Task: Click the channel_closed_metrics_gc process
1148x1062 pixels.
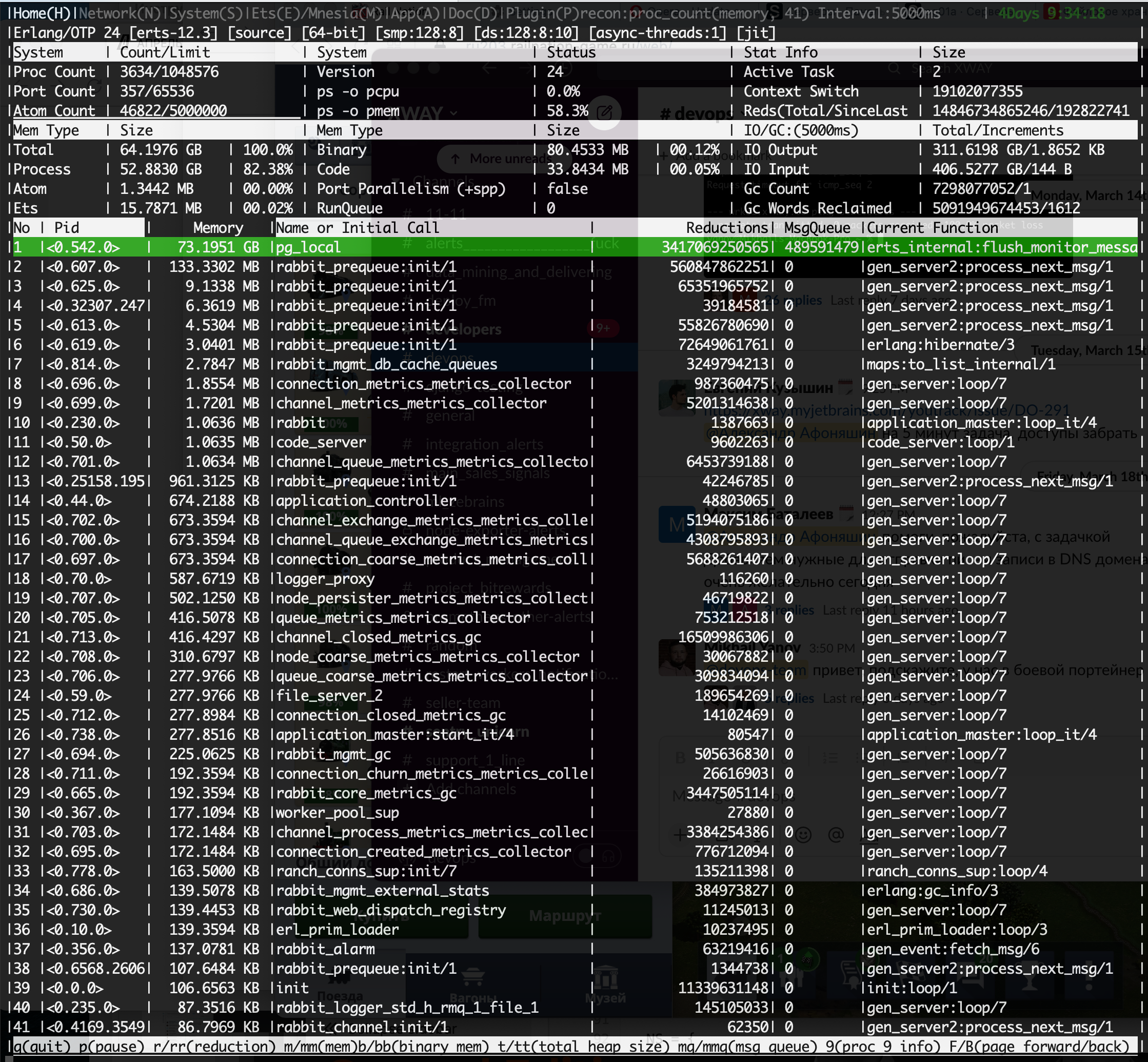Action: 378,637
